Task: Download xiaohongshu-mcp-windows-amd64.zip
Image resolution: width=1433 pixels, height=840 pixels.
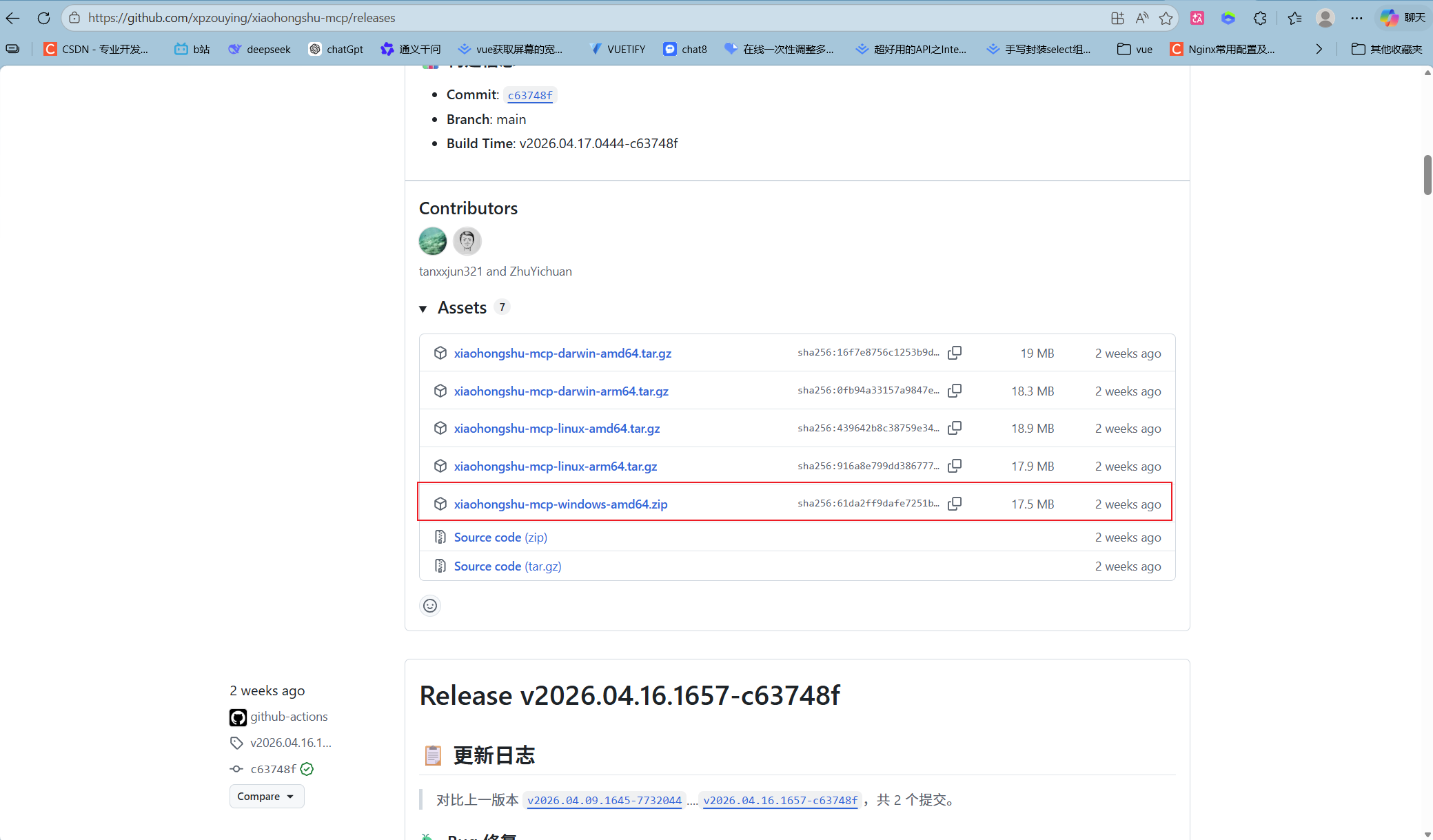Action: (x=561, y=504)
